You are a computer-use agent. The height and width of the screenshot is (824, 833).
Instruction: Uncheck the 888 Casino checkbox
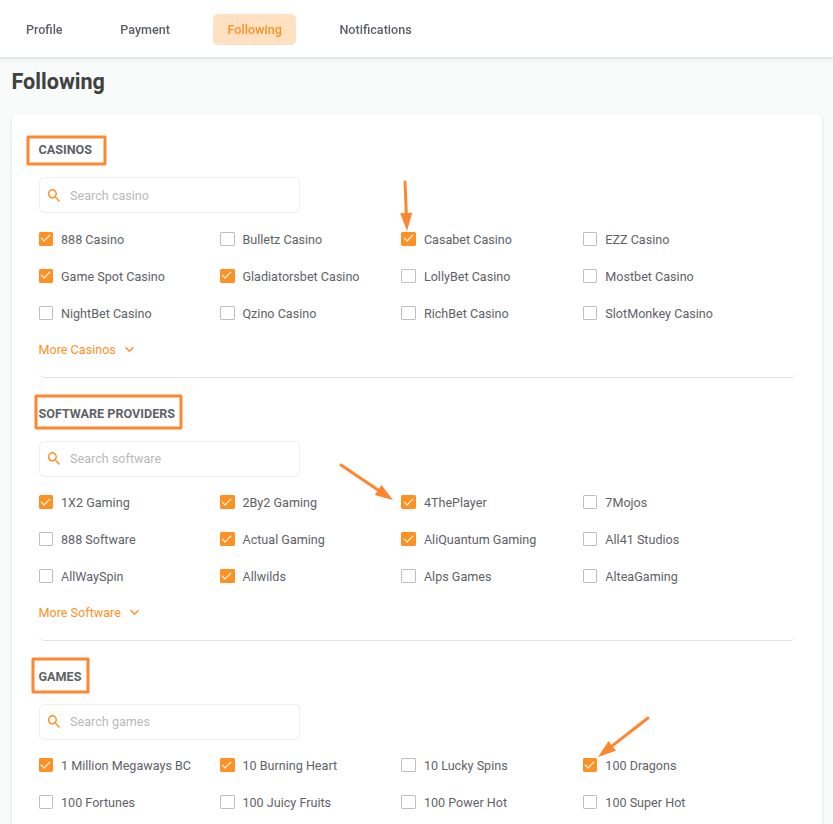point(46,239)
